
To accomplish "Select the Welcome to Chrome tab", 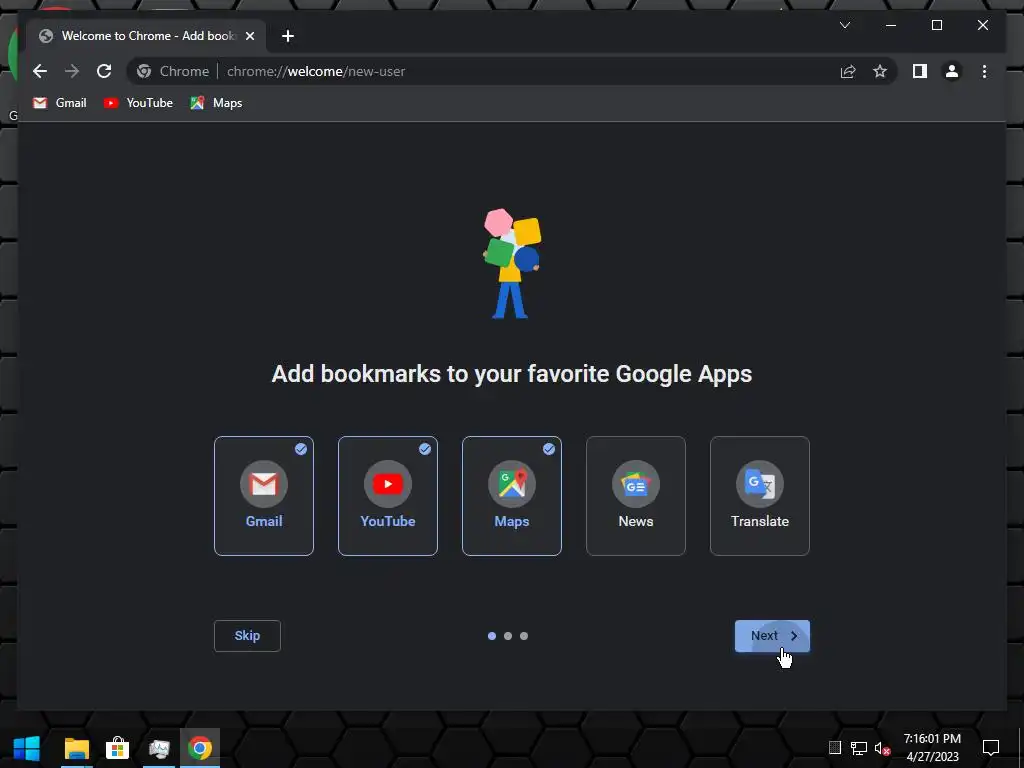I will [146, 36].
